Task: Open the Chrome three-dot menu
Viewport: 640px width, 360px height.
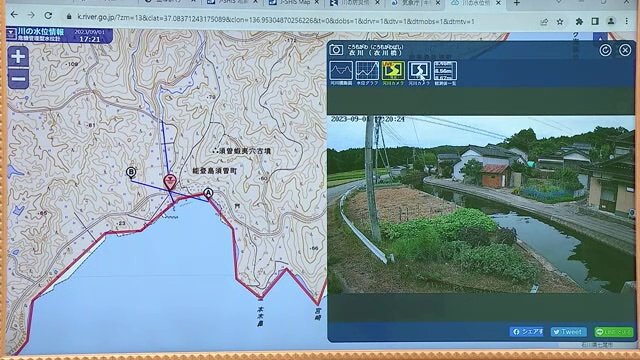Action: [x=627, y=21]
